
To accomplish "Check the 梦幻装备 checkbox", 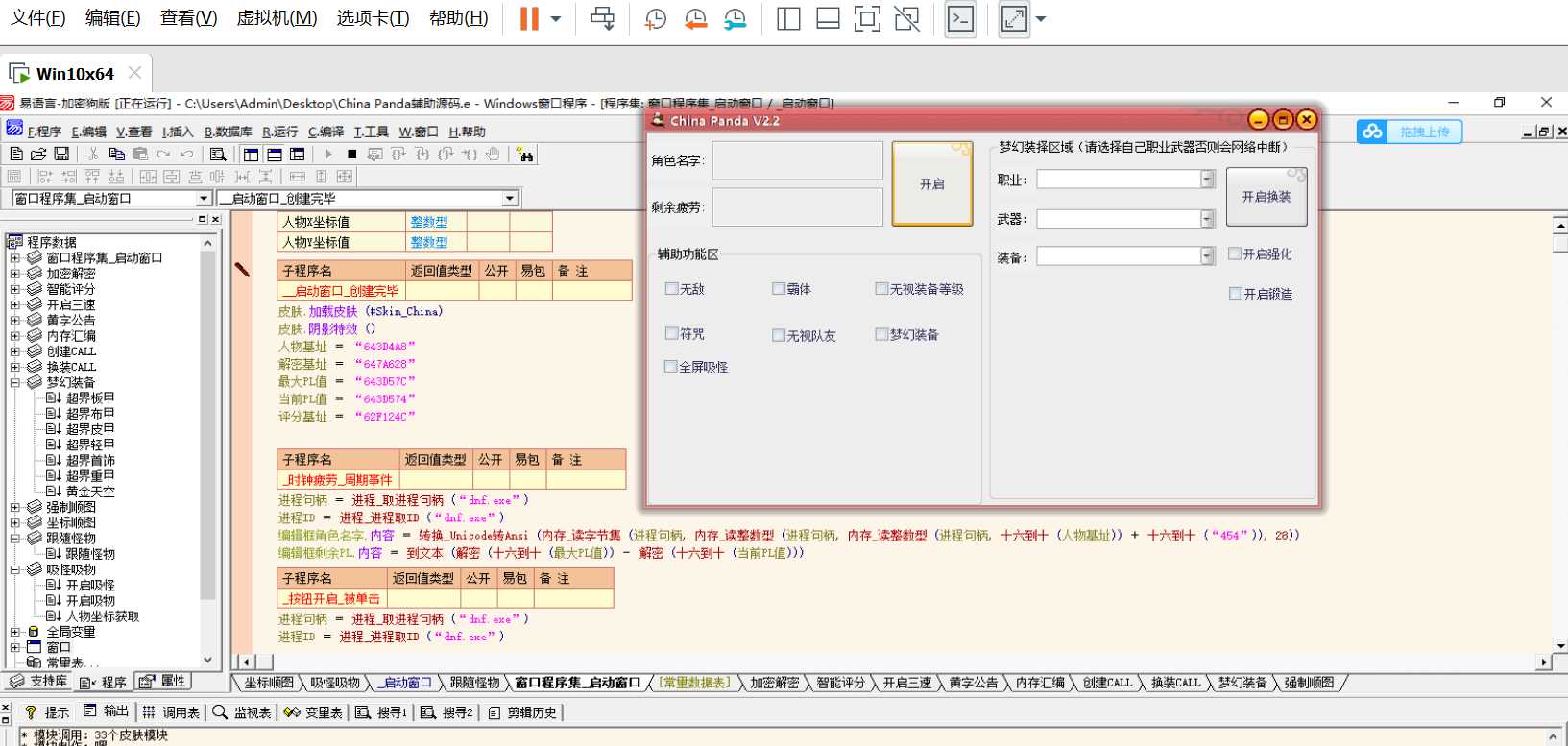I will 881,334.
